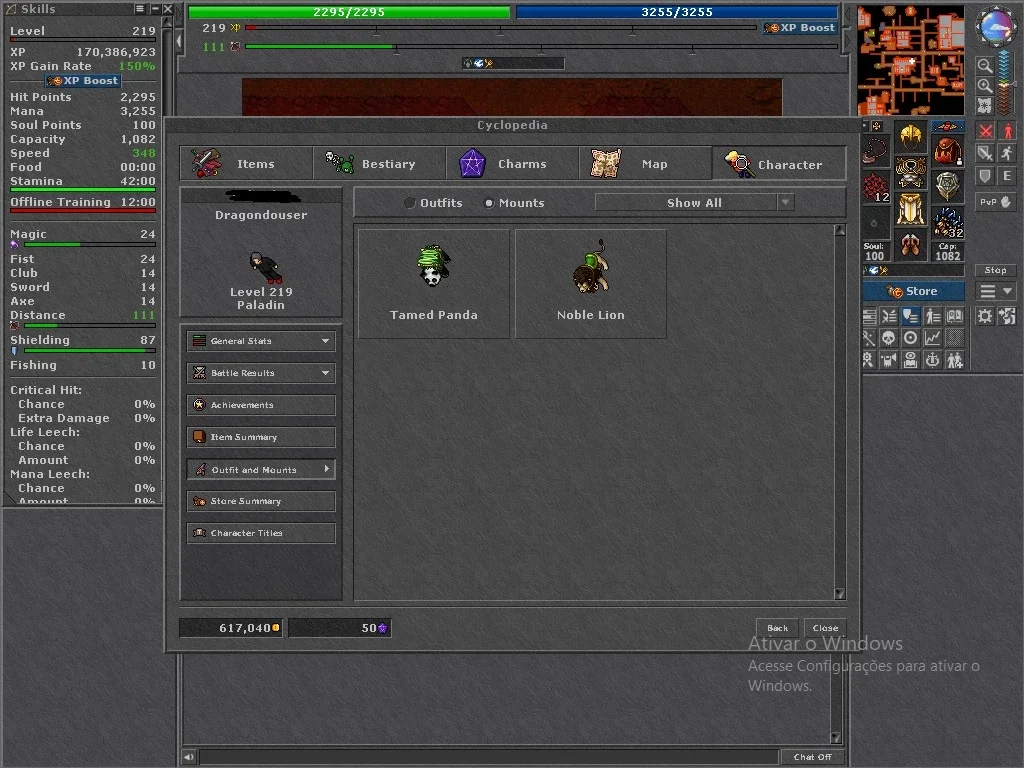
Task: Click the mount list scroll-down arrow
Action: pyautogui.click(x=840, y=594)
